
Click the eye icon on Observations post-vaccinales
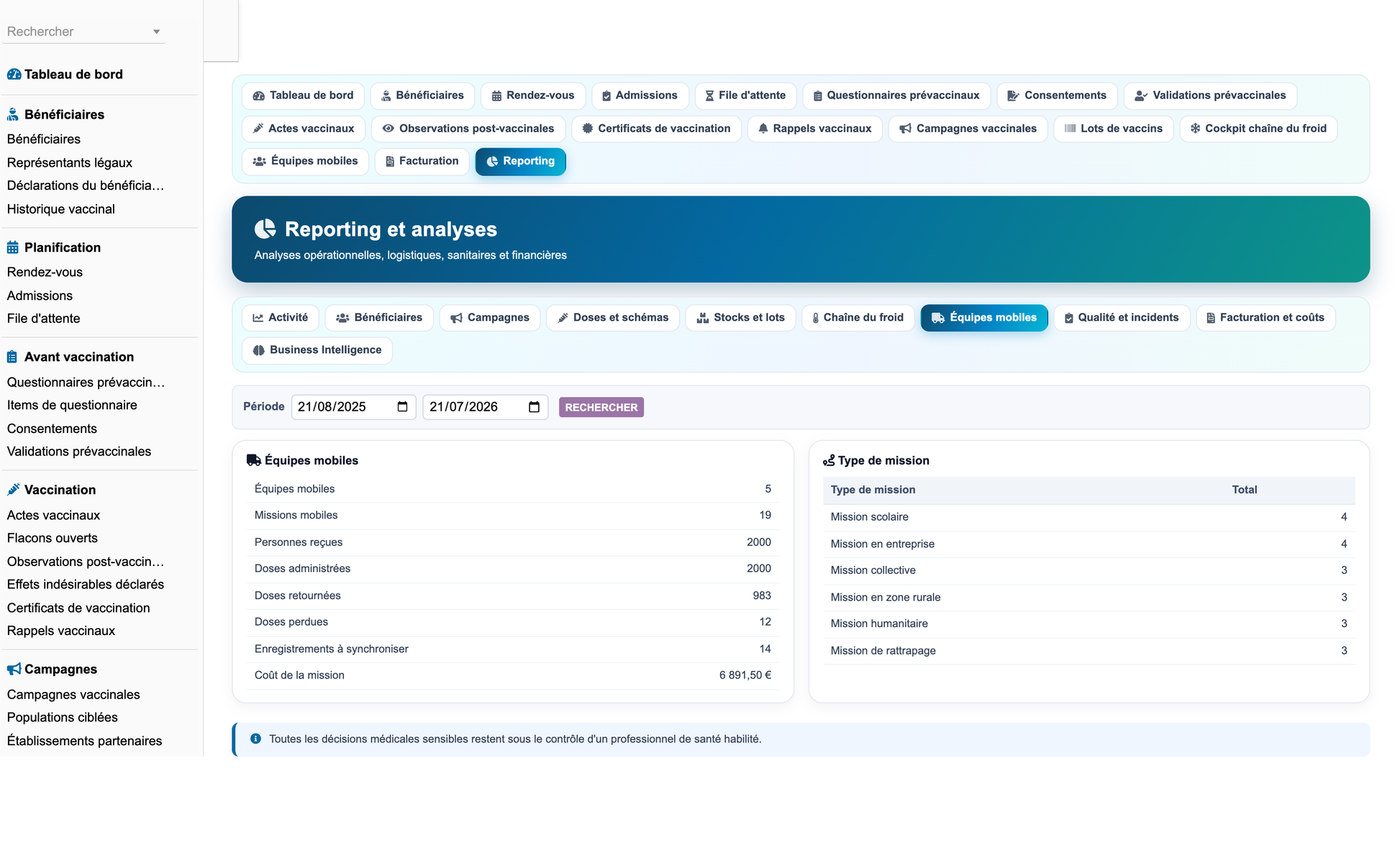point(388,129)
